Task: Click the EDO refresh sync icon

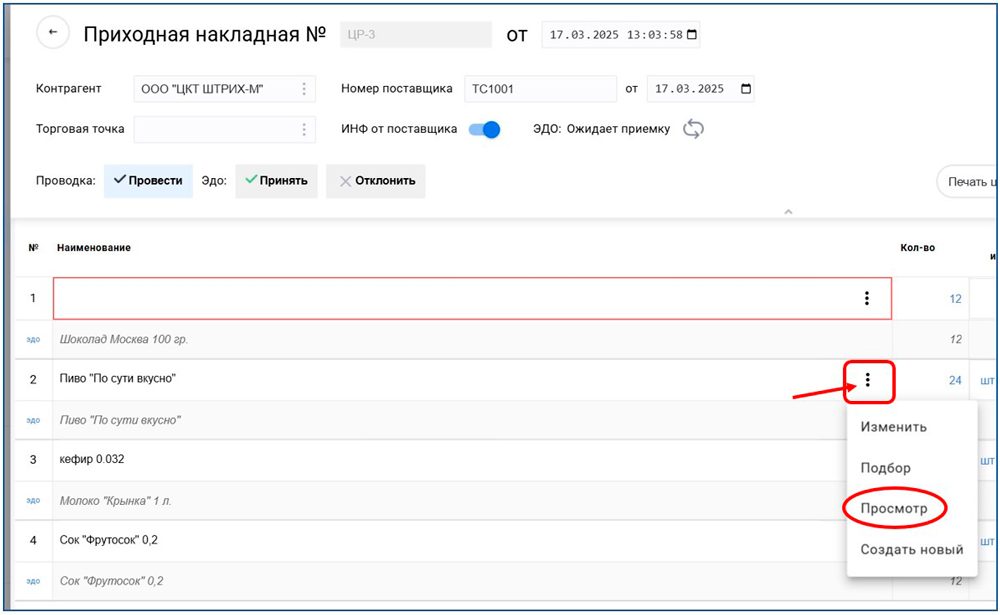Action: 693,129
